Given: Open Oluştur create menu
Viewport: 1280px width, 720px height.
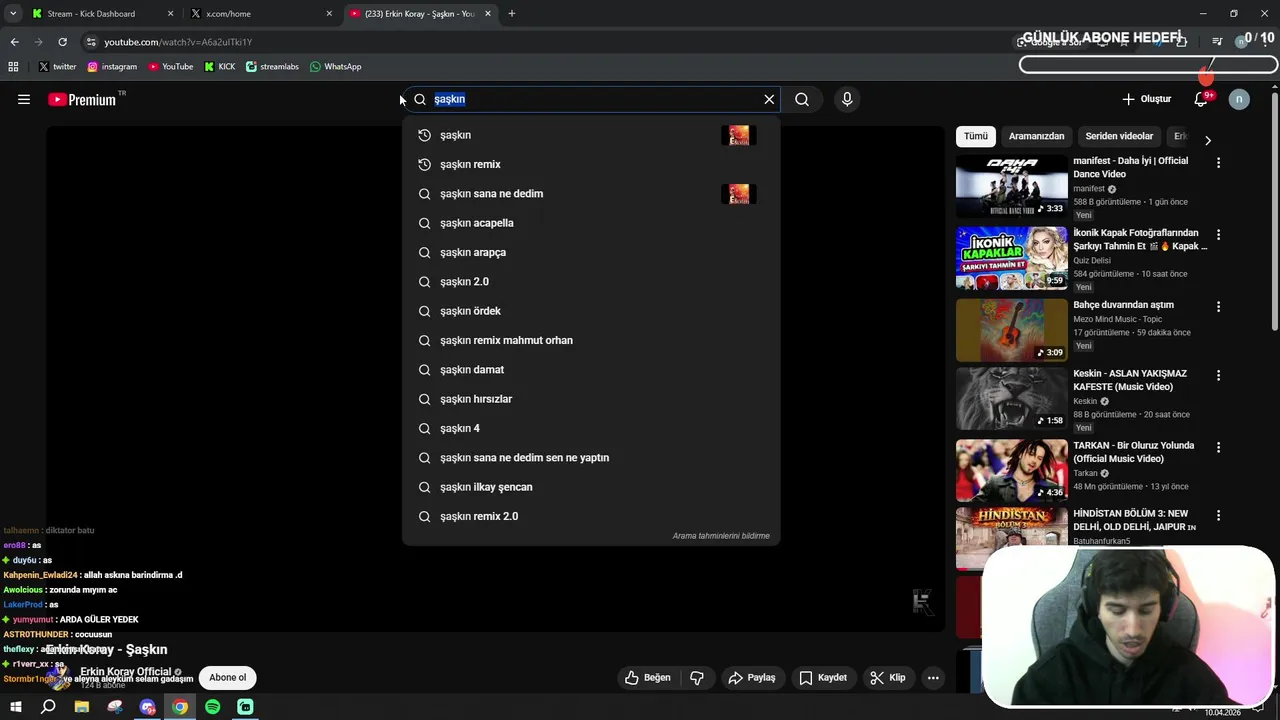Looking at the screenshot, I should [x=1147, y=99].
